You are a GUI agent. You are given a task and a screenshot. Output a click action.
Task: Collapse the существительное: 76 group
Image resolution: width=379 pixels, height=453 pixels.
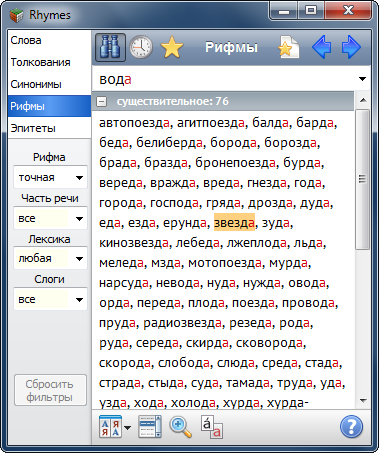click(x=102, y=101)
